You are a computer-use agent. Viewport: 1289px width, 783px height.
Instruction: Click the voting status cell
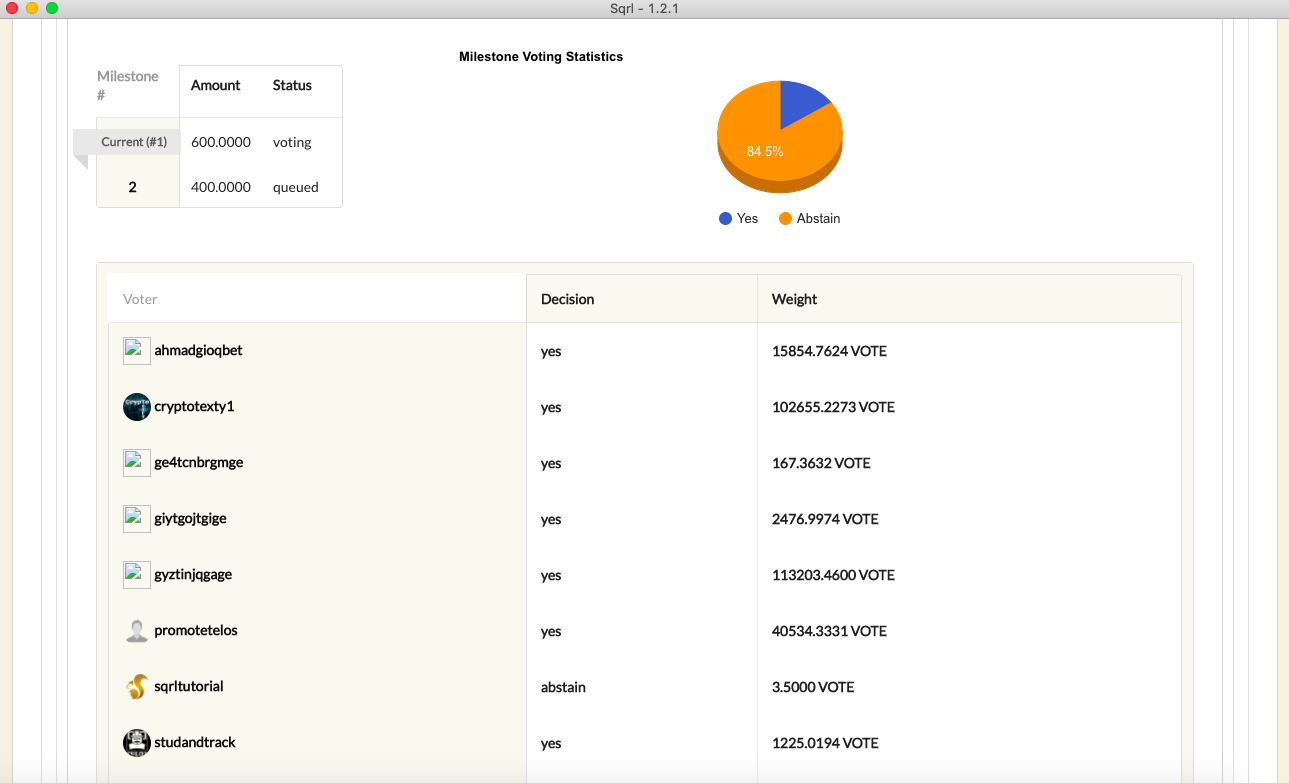pyautogui.click(x=292, y=143)
